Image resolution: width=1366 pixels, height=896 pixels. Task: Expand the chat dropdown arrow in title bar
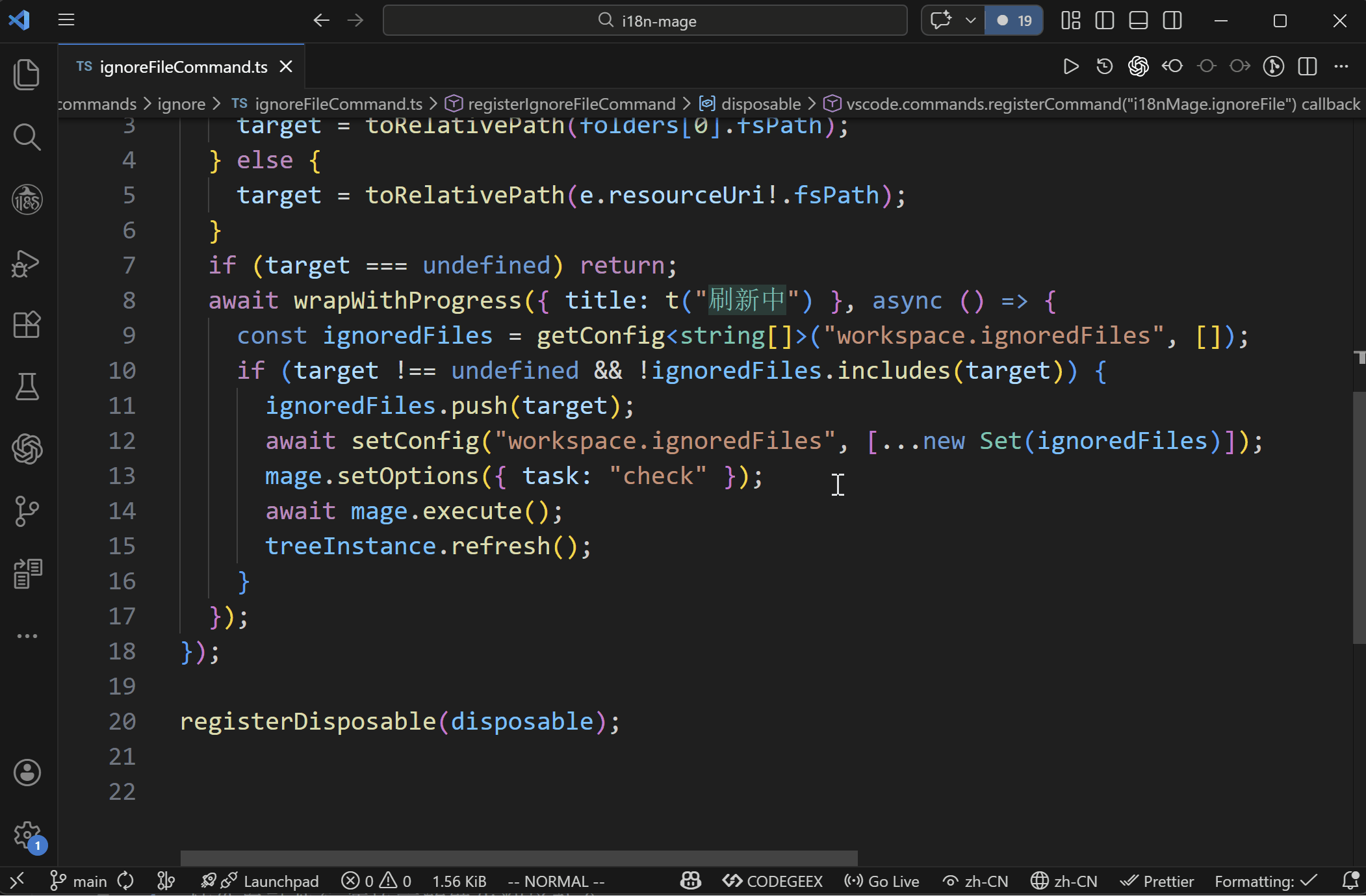tap(970, 21)
